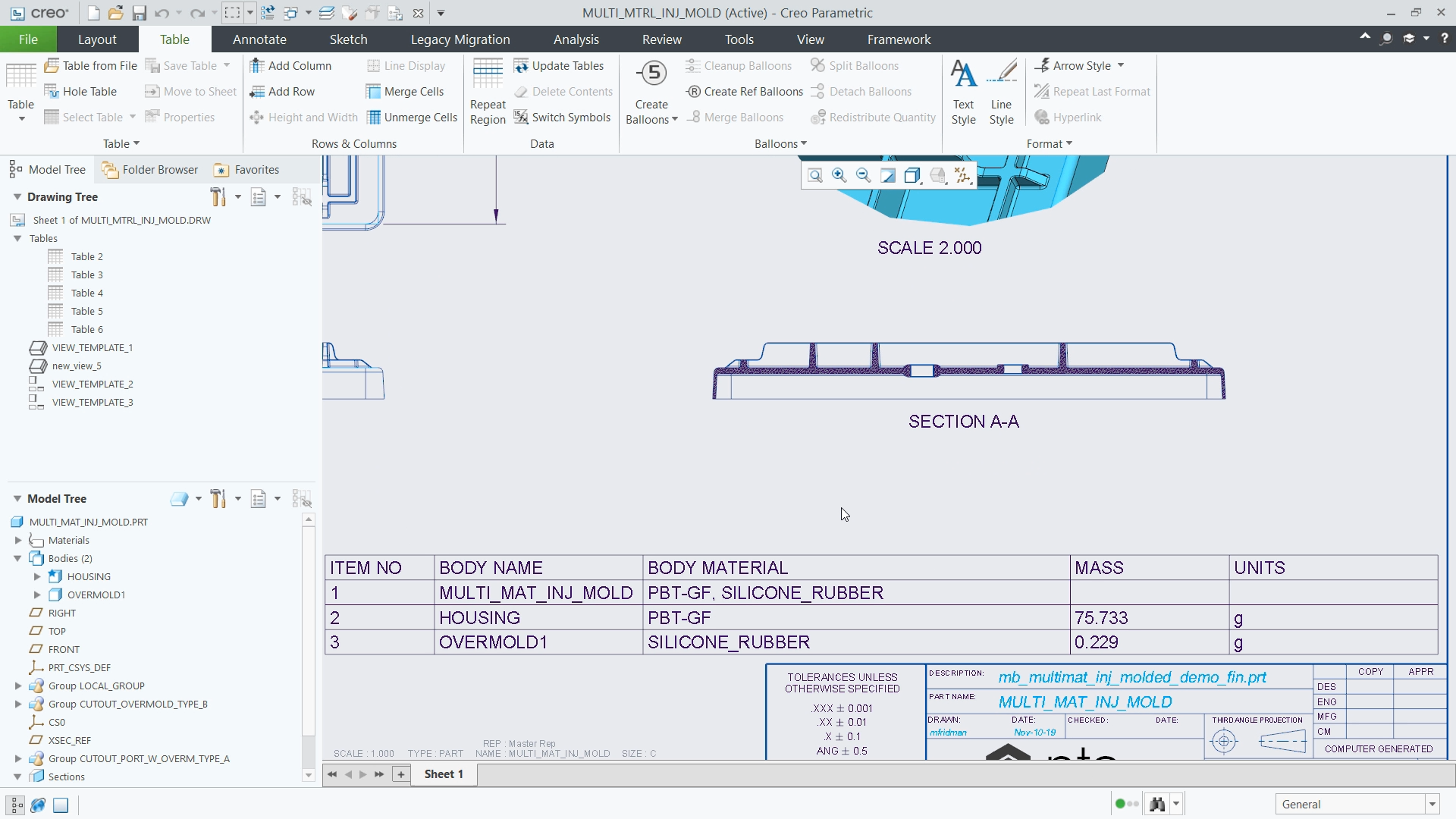Screen dimensions: 1456x819
Task: Click Hole Table tool
Action: point(80,92)
